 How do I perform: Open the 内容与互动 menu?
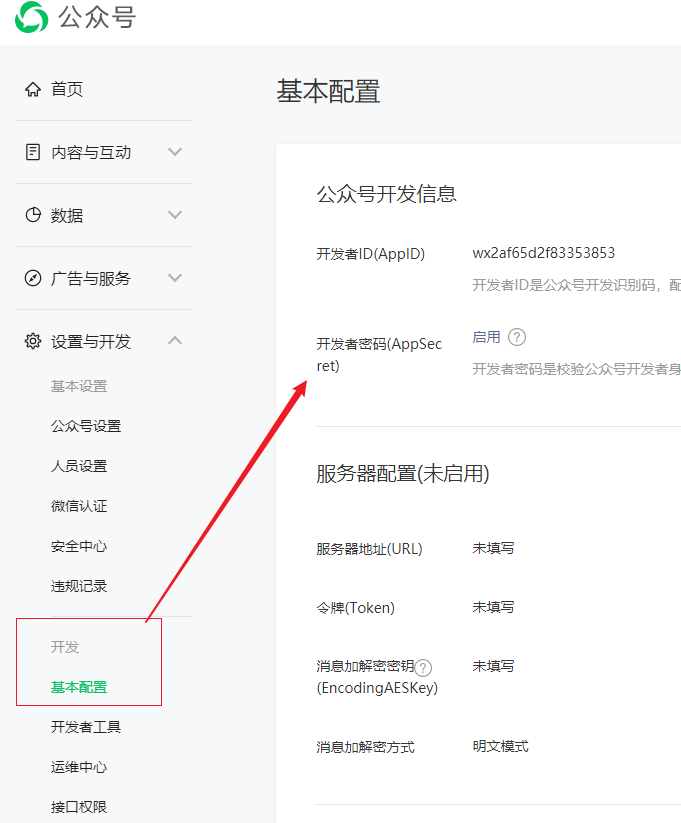(91, 152)
